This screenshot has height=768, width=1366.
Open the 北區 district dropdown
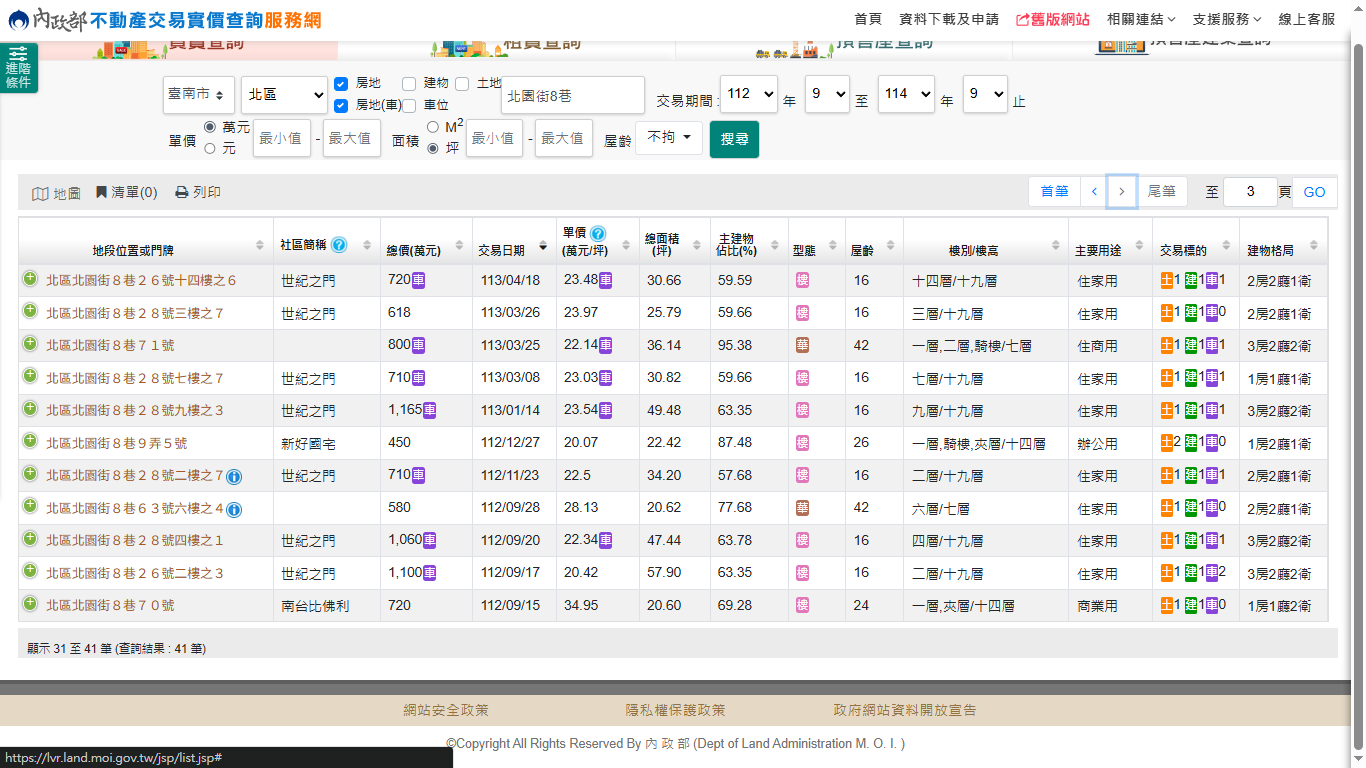[284, 94]
